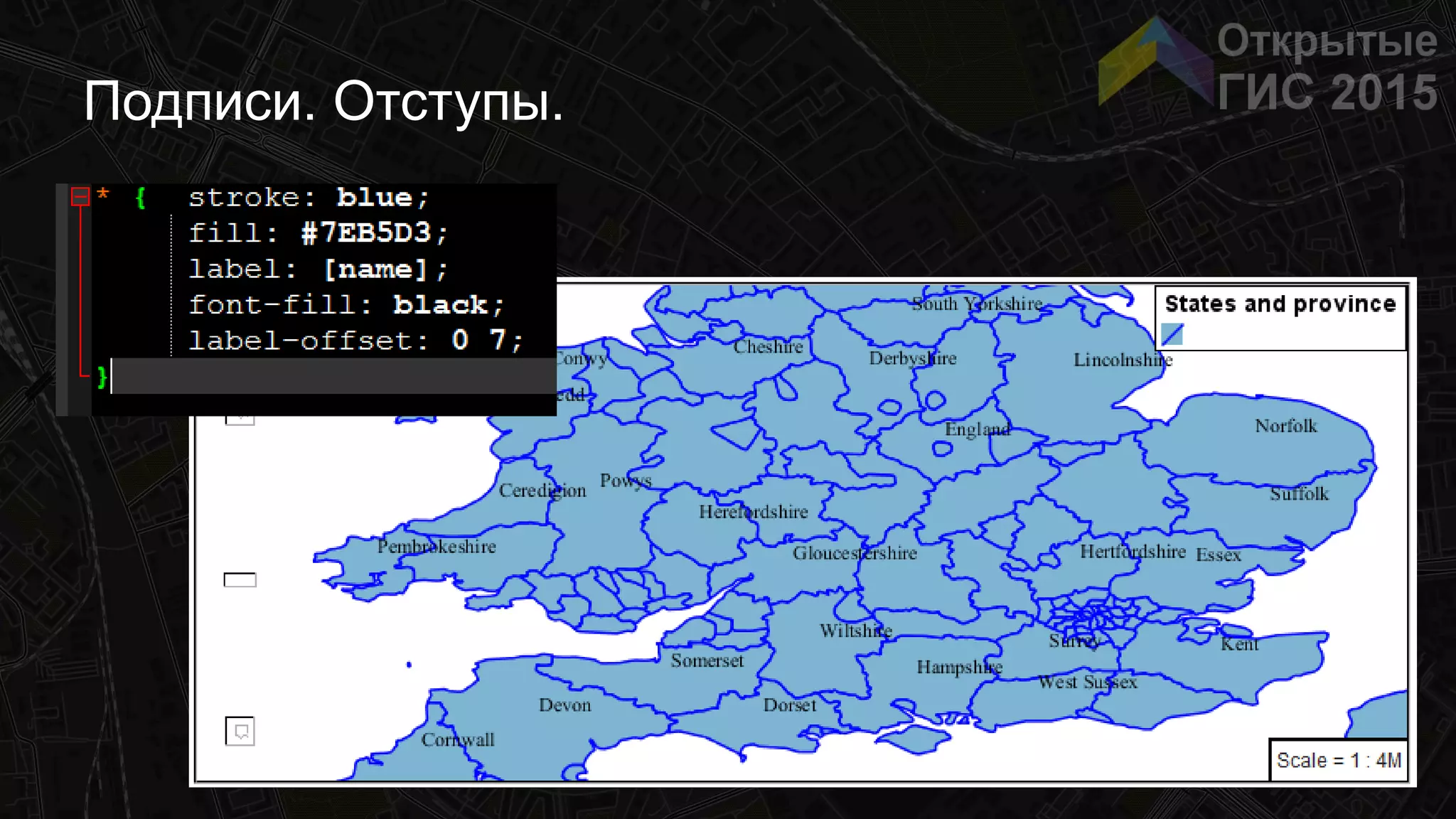The height and width of the screenshot is (819, 1456).
Task: Click the "label-offset: 0 7;" code line
Action: [x=355, y=341]
